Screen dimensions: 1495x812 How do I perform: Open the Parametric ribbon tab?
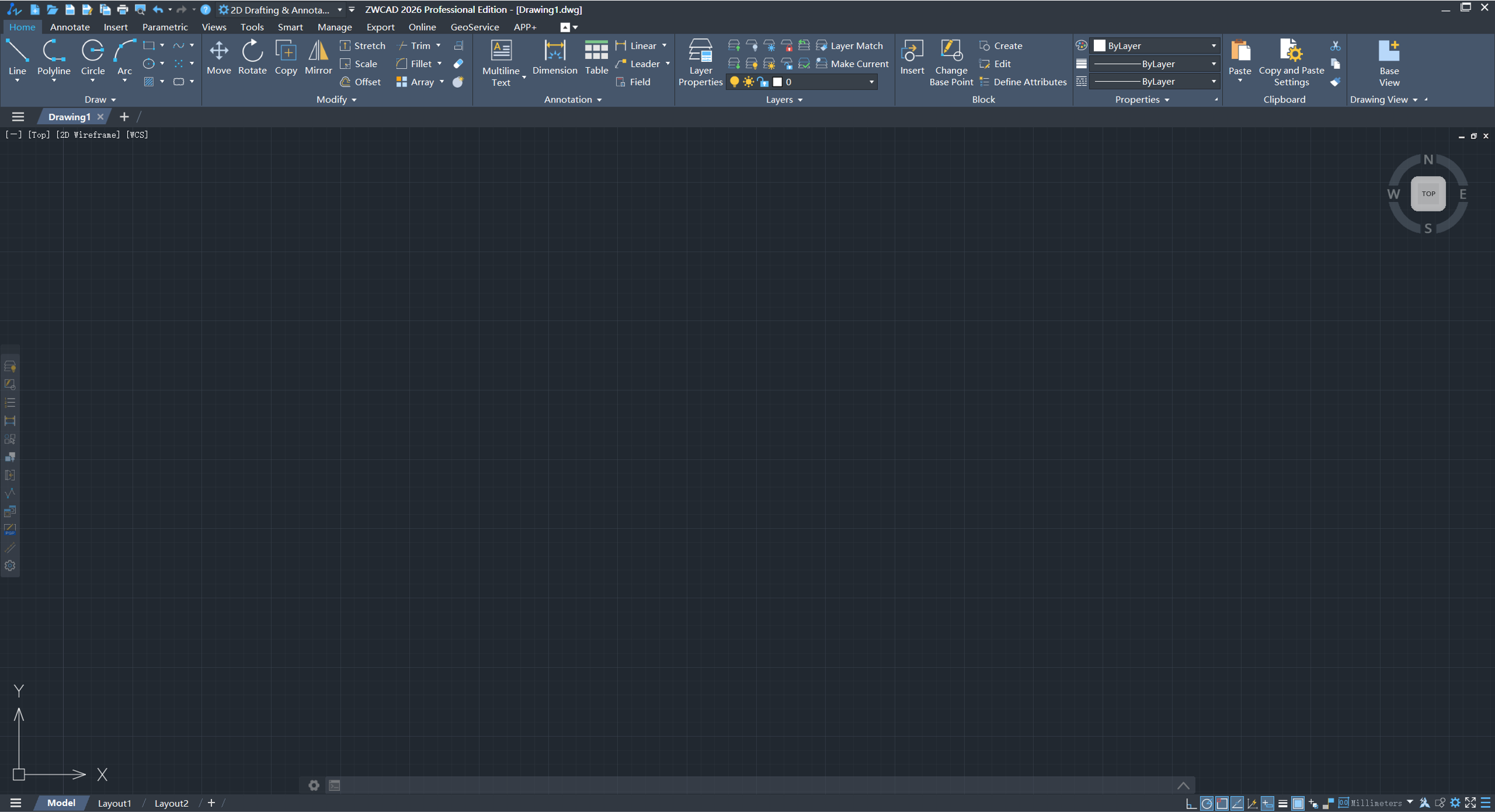pos(165,27)
